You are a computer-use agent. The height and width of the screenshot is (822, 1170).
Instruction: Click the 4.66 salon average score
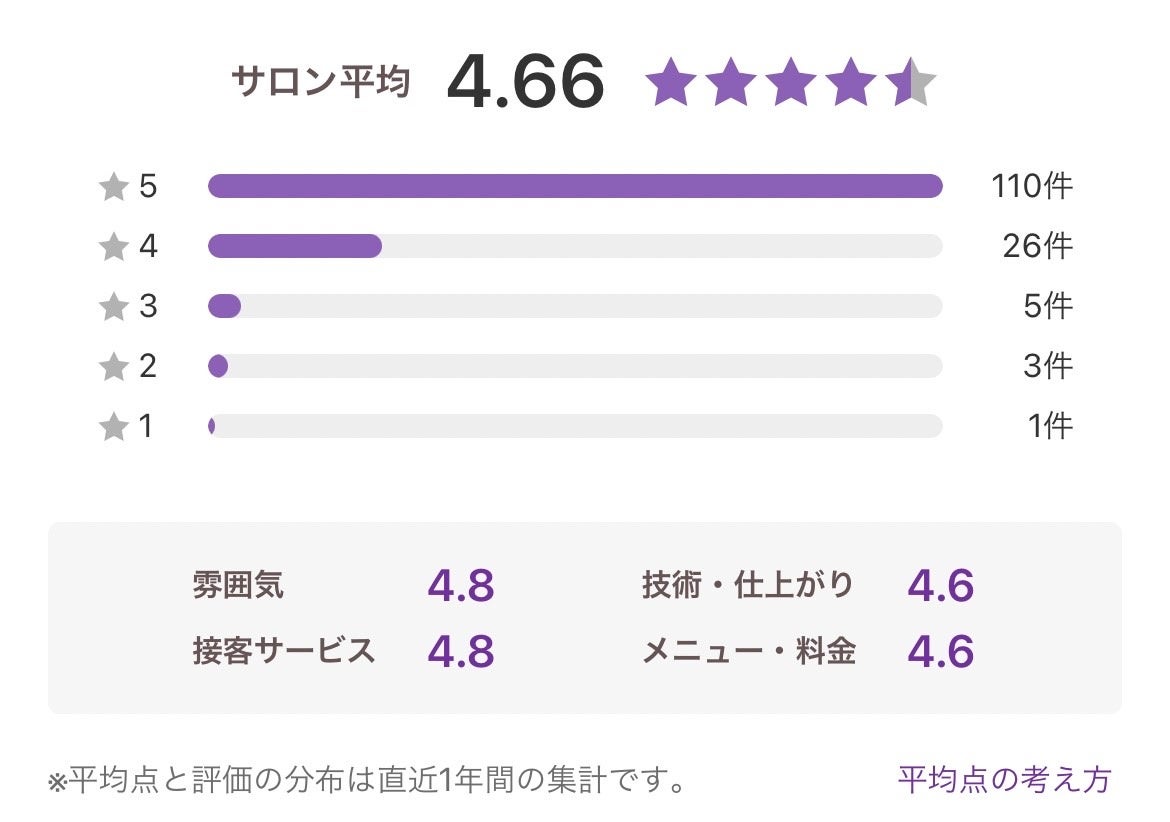[x=525, y=82]
